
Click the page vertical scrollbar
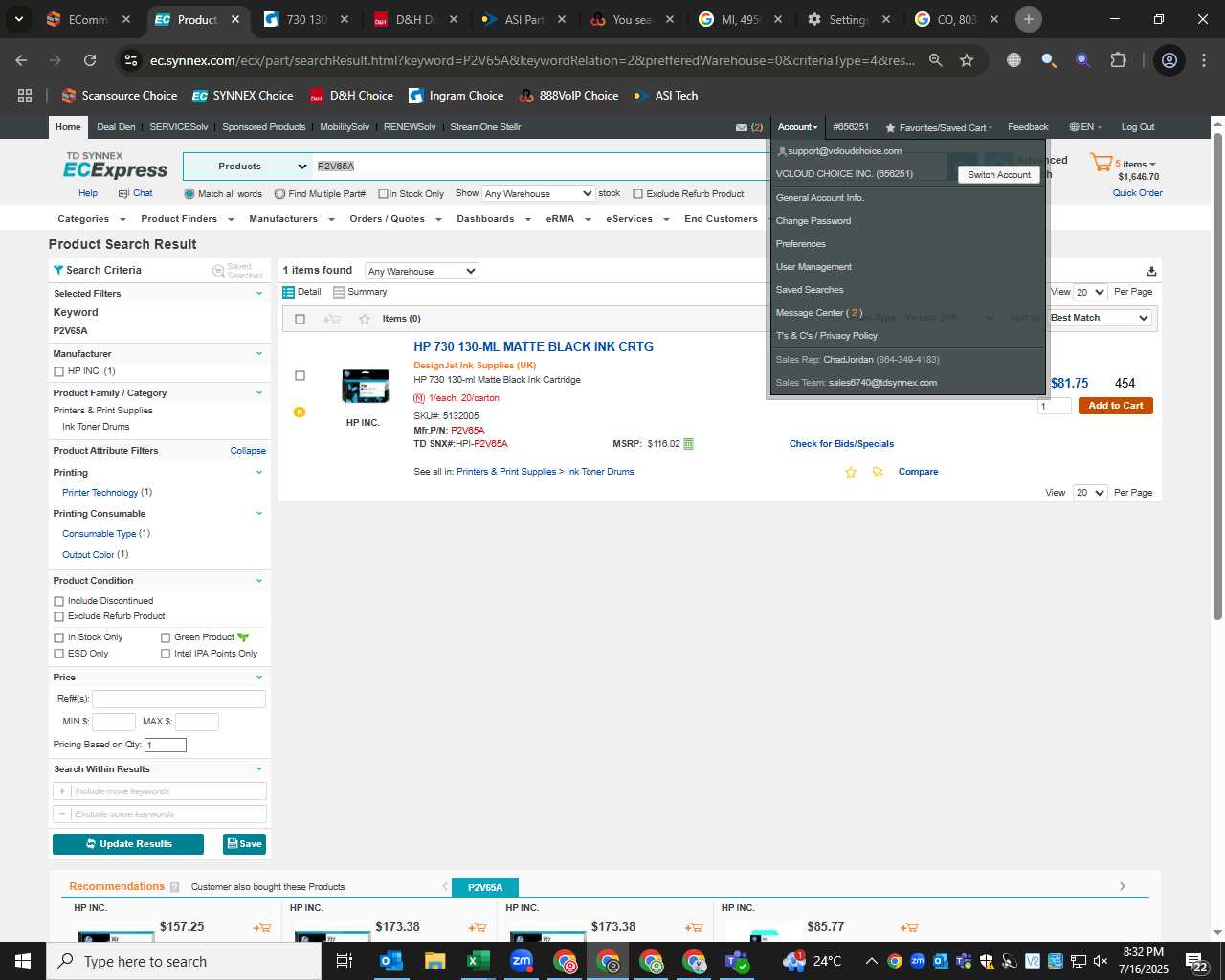point(1217,375)
